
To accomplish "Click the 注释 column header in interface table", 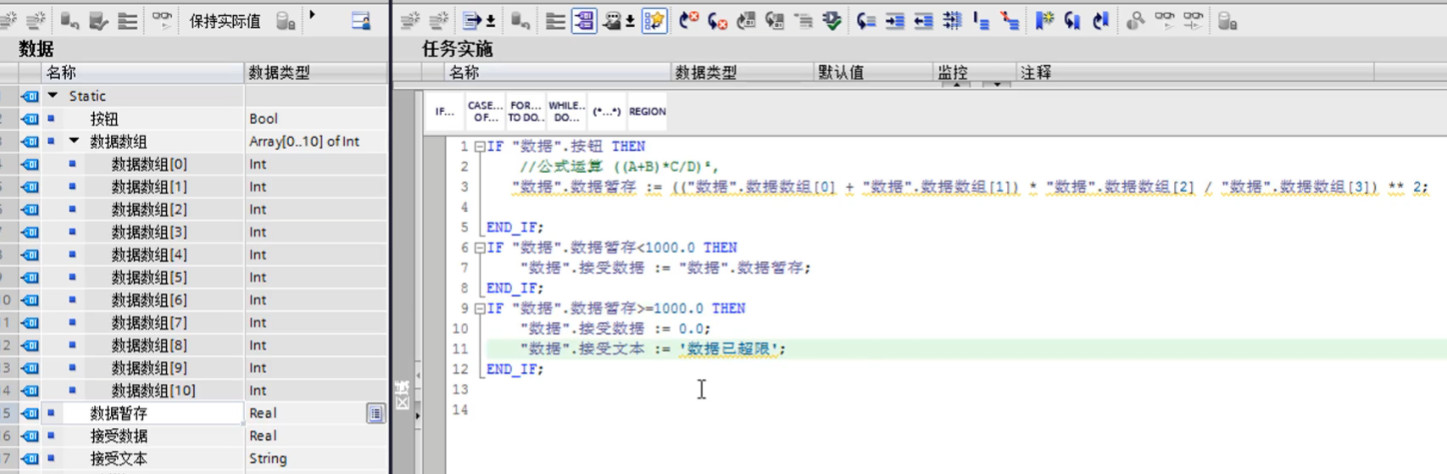I will pos(1194,73).
